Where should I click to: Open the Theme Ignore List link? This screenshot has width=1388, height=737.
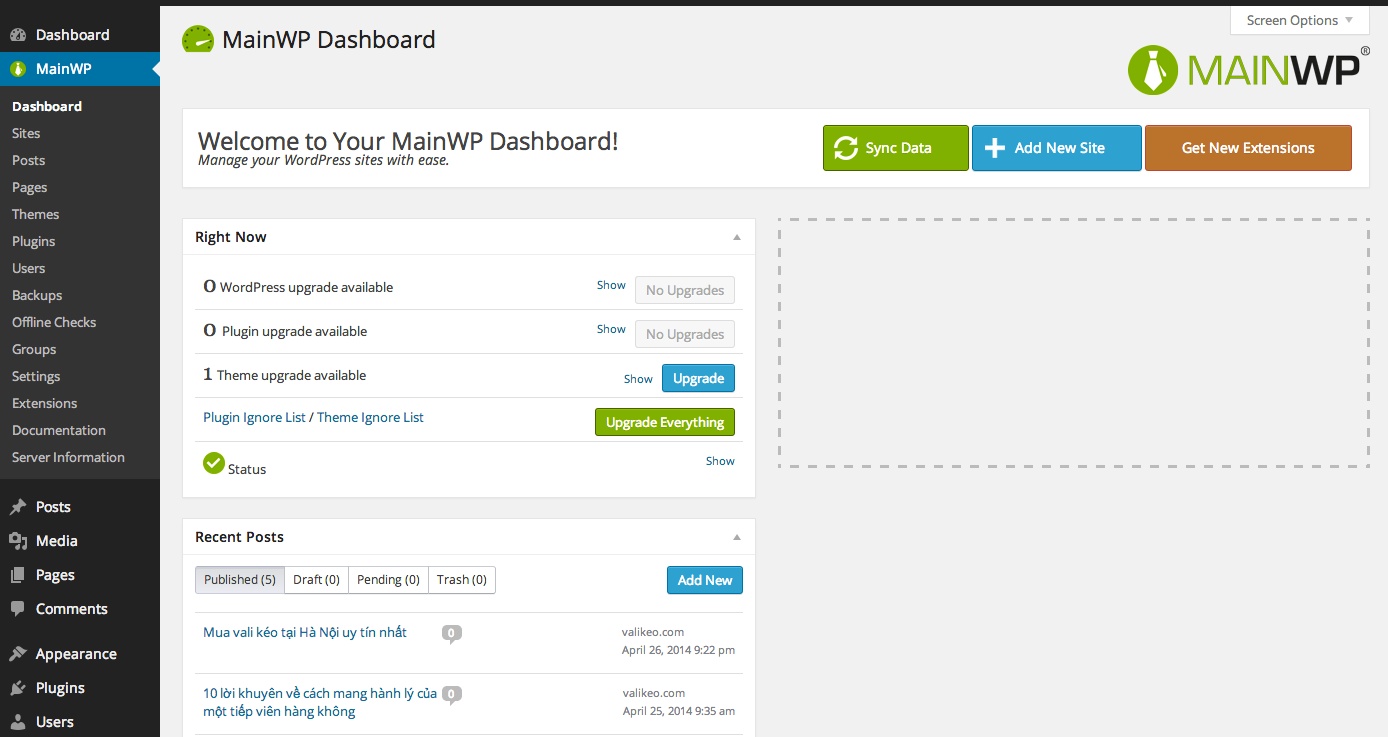pos(370,417)
